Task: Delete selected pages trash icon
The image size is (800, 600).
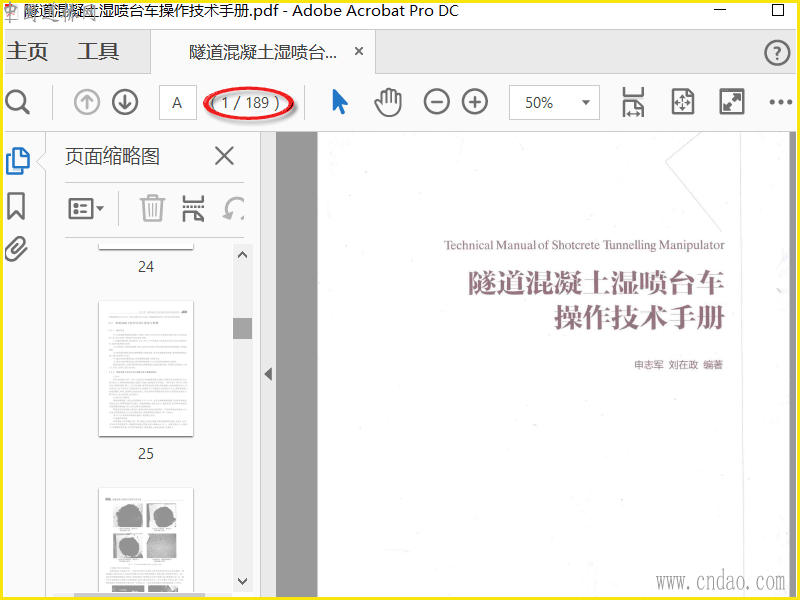Action: [152, 208]
